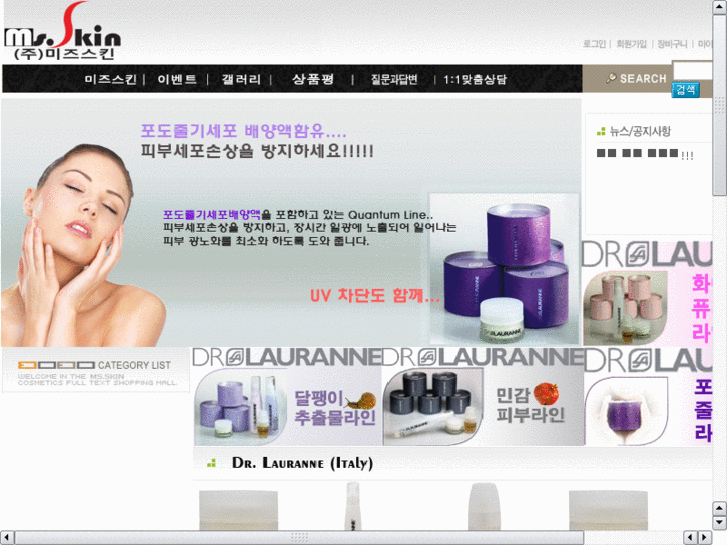The image size is (727, 545).
Task: Click the pomegranate icon on banner
Action: point(546,394)
